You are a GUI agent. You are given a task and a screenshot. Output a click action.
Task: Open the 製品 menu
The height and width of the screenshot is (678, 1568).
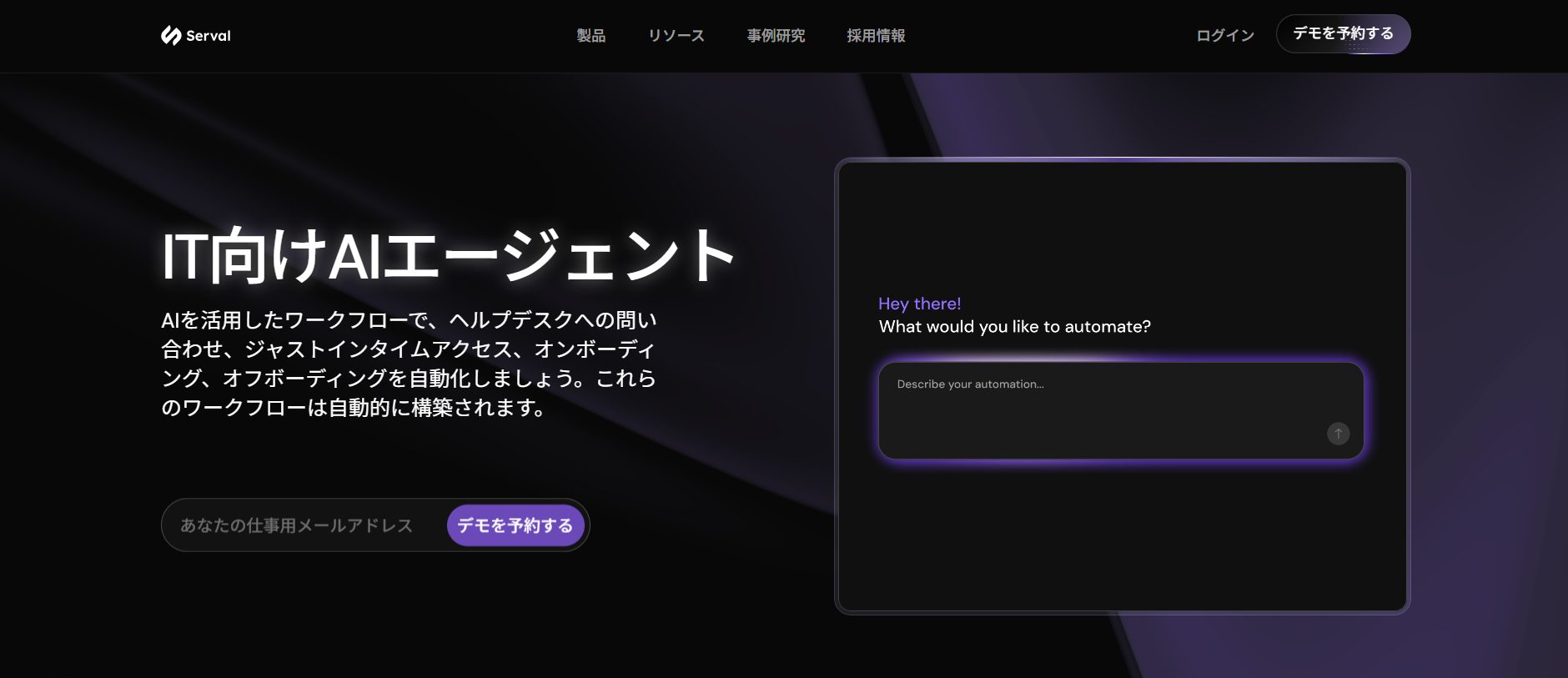(591, 36)
